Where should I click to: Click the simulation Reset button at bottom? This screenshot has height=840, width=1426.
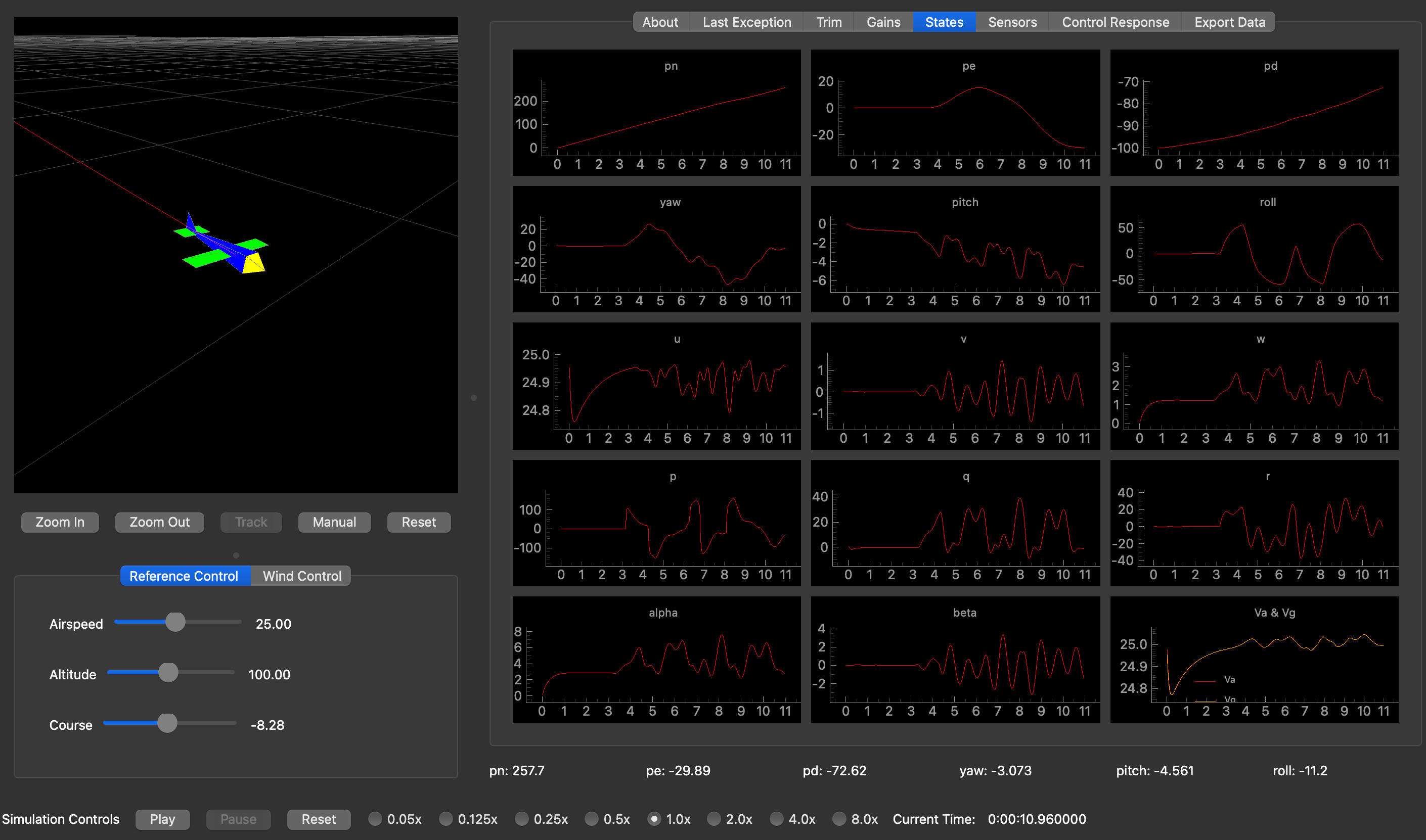(x=318, y=819)
